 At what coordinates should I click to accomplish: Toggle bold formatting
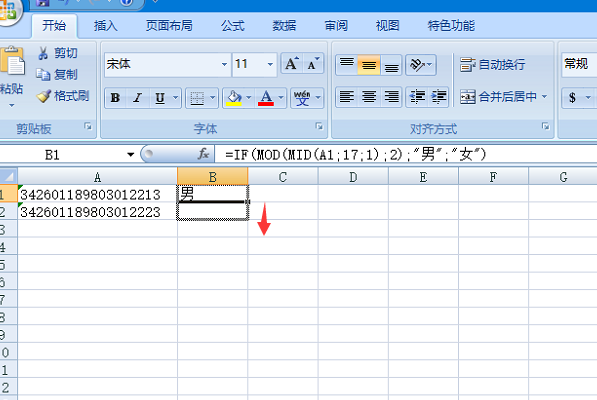pyautogui.click(x=115, y=98)
